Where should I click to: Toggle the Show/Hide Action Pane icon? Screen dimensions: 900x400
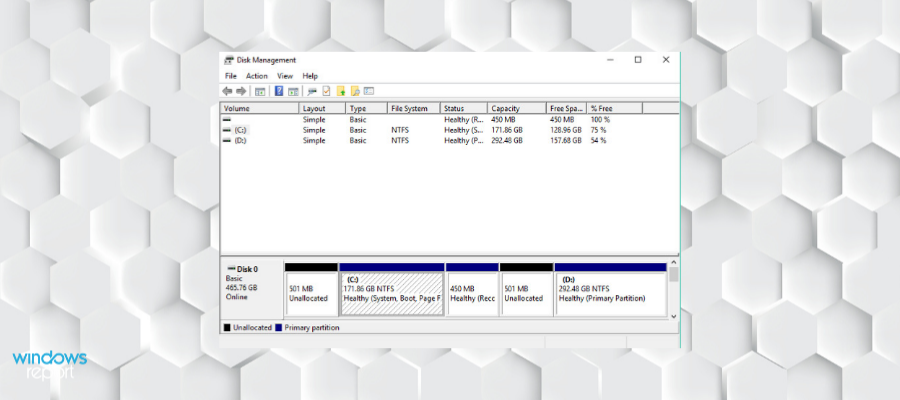pyautogui.click(x=293, y=91)
